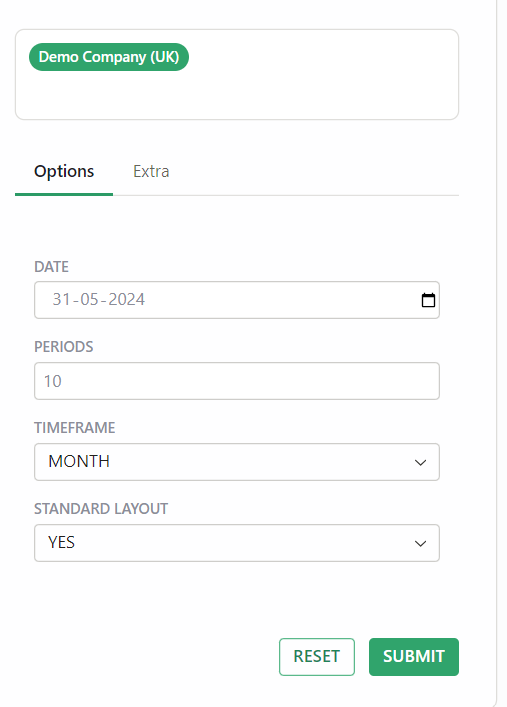Click the TIMEFRAME field label

[75, 427]
